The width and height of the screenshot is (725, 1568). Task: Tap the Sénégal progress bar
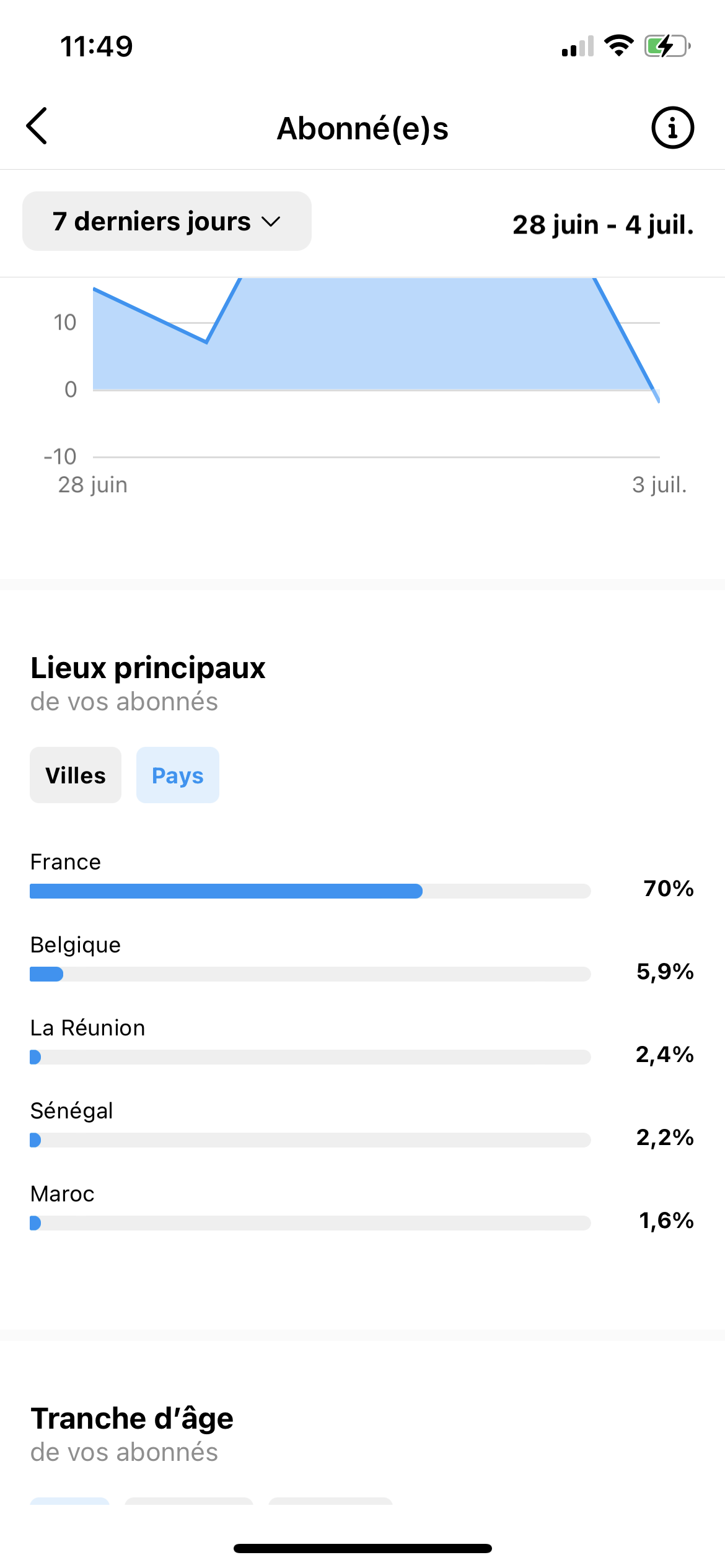tap(310, 1140)
